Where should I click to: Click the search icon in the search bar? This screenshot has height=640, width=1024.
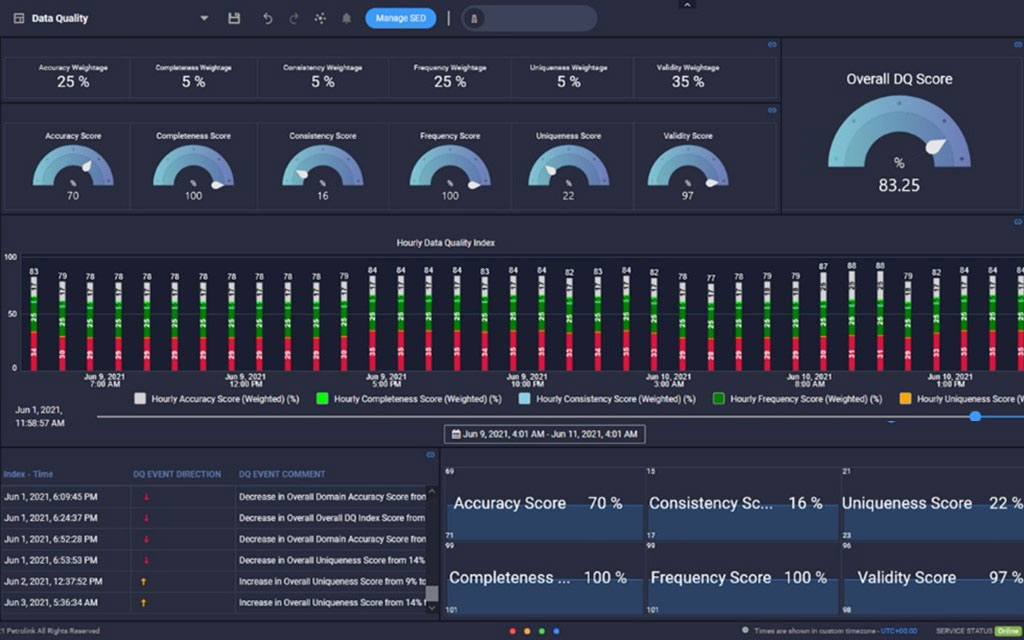point(474,17)
